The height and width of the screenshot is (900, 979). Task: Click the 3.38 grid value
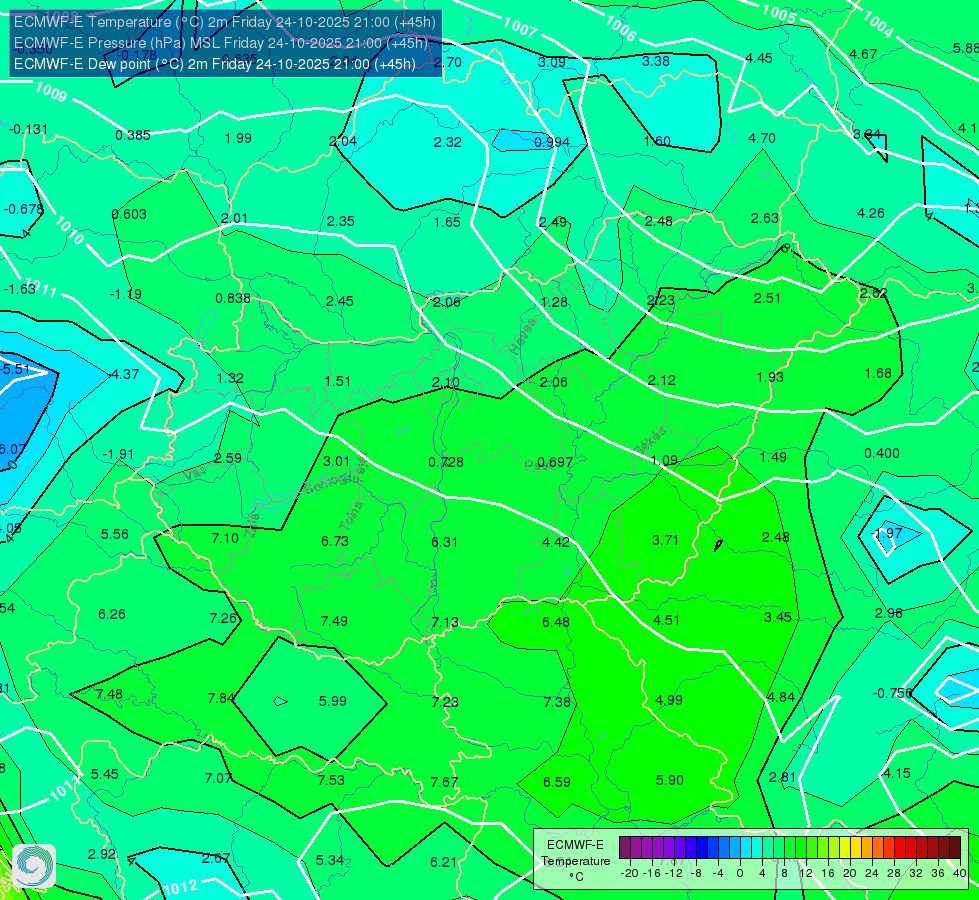coord(656,61)
